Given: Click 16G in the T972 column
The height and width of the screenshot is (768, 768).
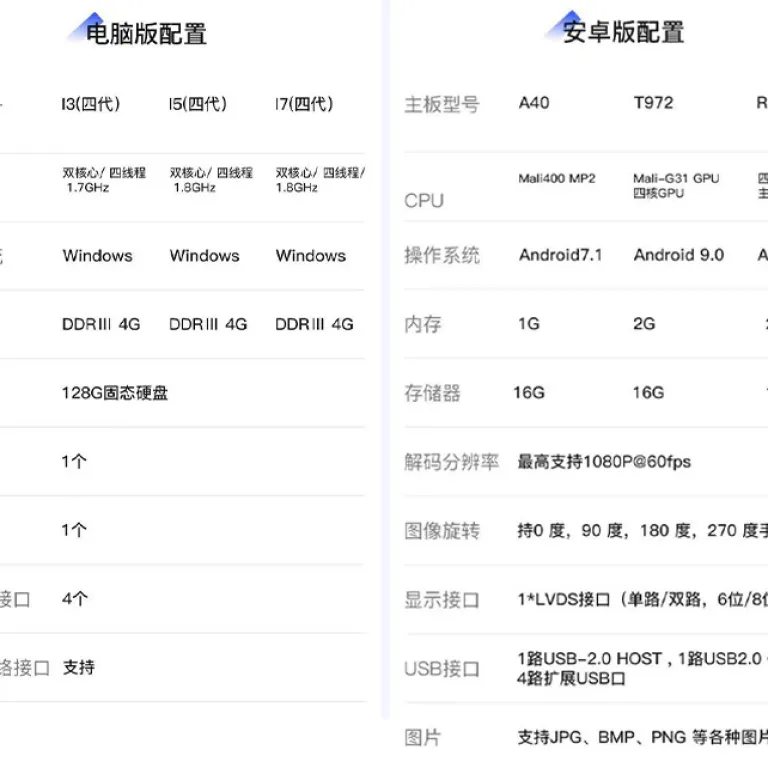Looking at the screenshot, I should (648, 392).
